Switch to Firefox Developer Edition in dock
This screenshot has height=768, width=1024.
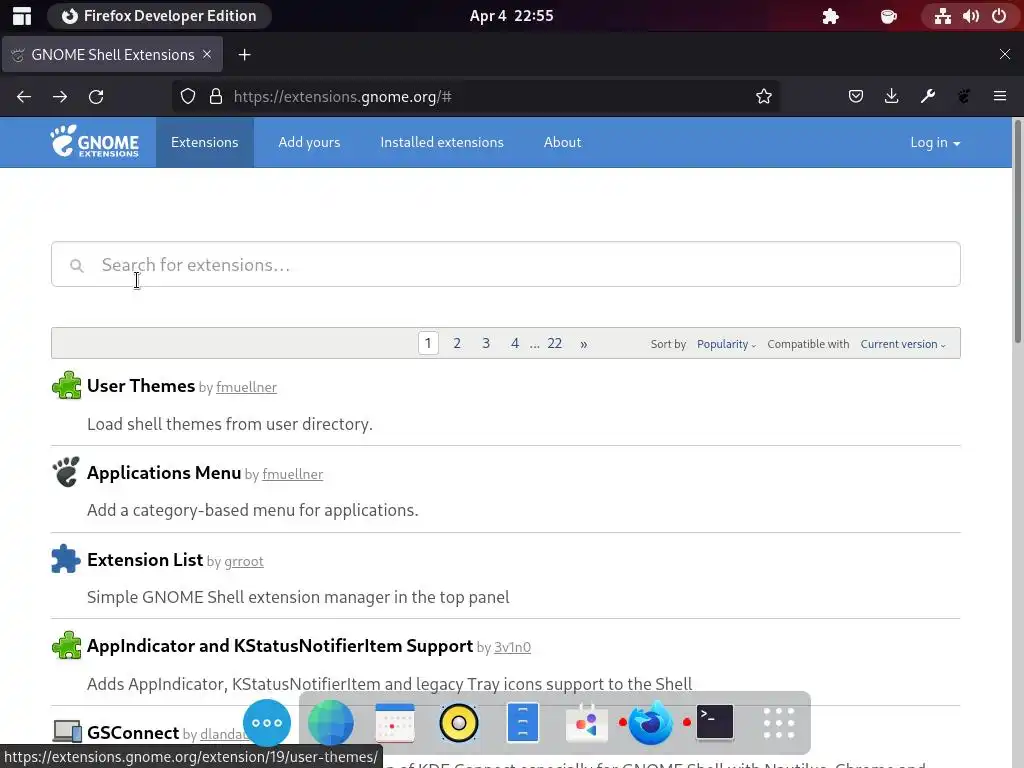point(650,723)
